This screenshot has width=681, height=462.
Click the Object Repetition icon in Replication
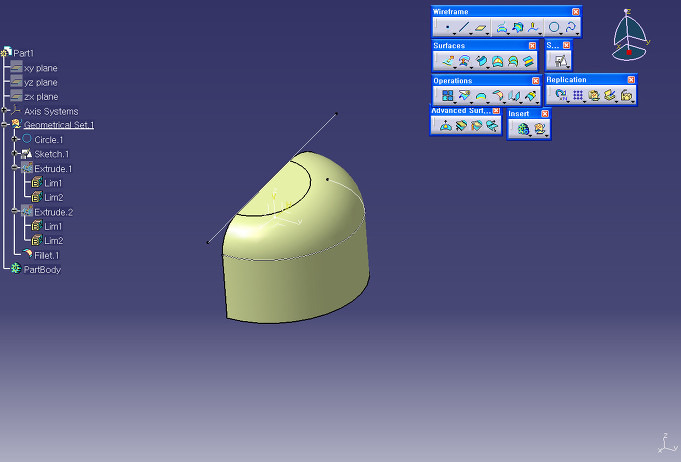561,95
